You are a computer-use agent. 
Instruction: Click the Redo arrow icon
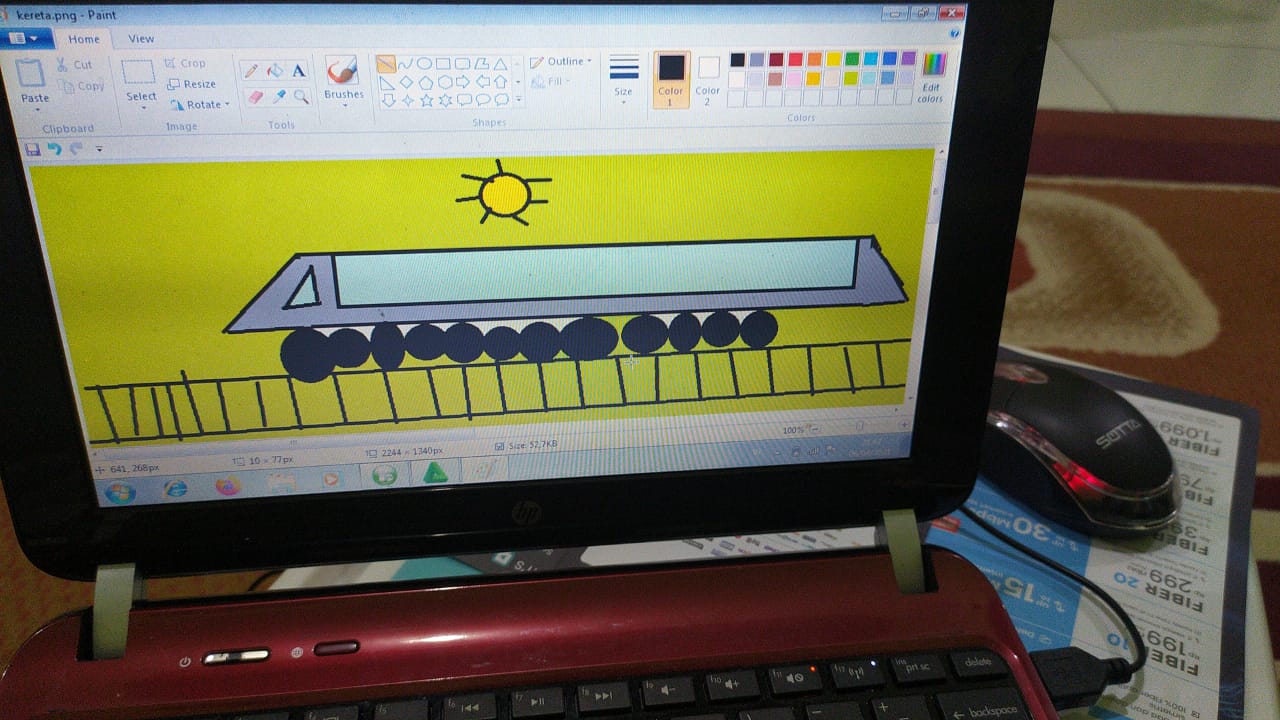(75, 149)
